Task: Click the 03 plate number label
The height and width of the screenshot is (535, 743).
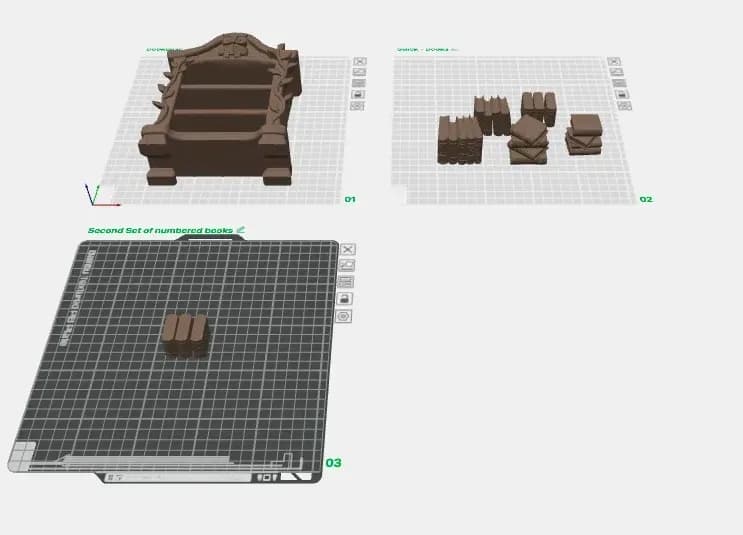Action: (x=333, y=462)
